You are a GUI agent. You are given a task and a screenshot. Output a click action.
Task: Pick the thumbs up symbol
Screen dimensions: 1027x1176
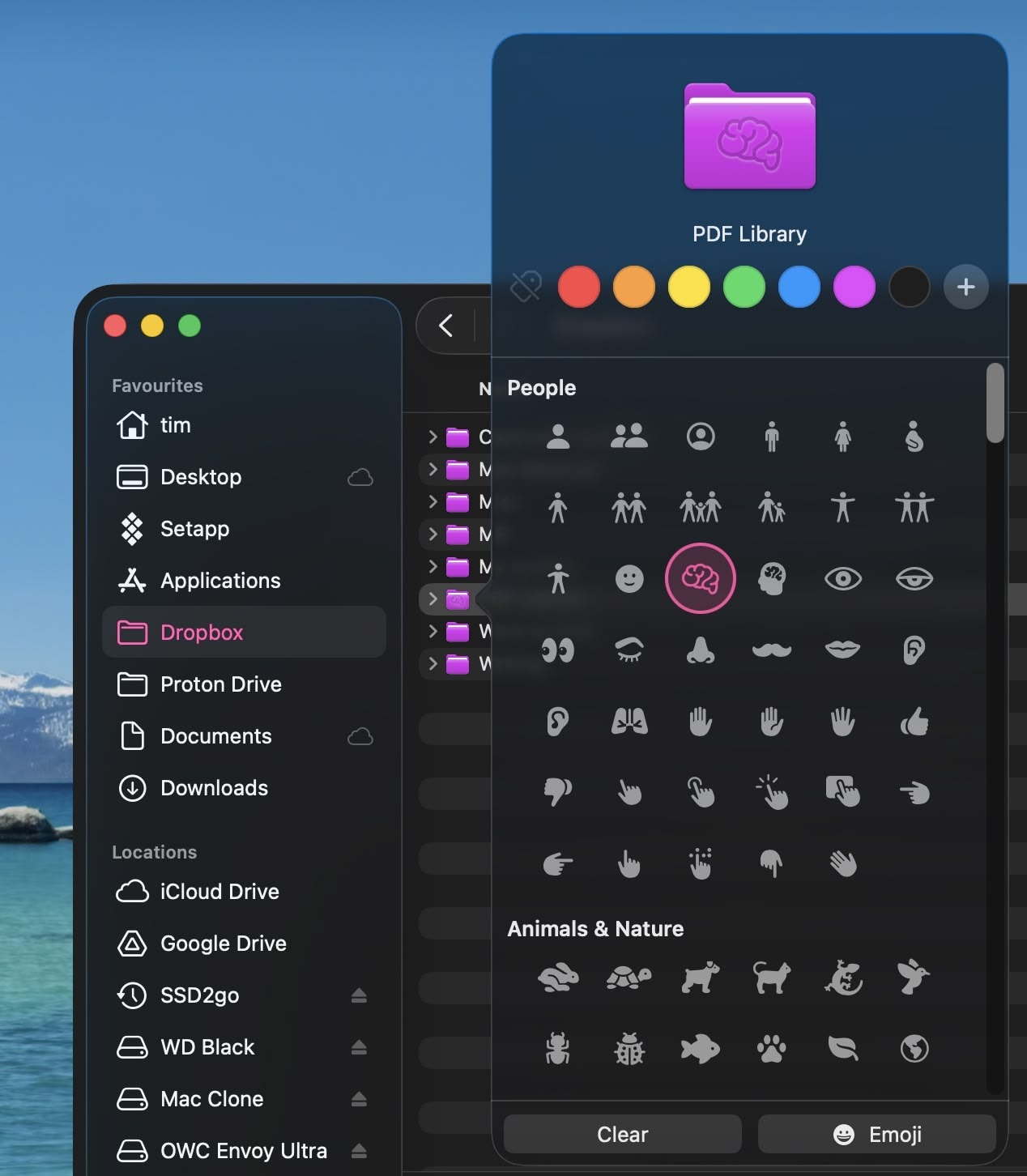[914, 721]
